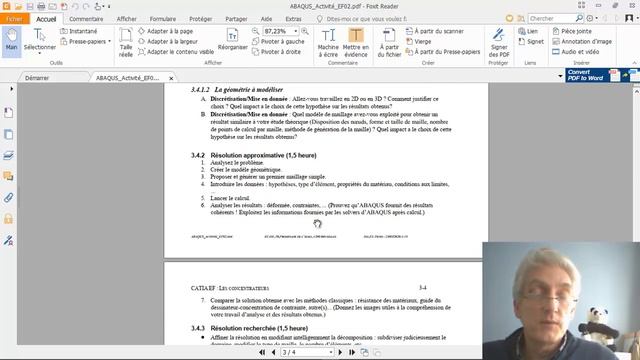Open the document tab list dropdown arrow

pyautogui.click(x=560, y=76)
